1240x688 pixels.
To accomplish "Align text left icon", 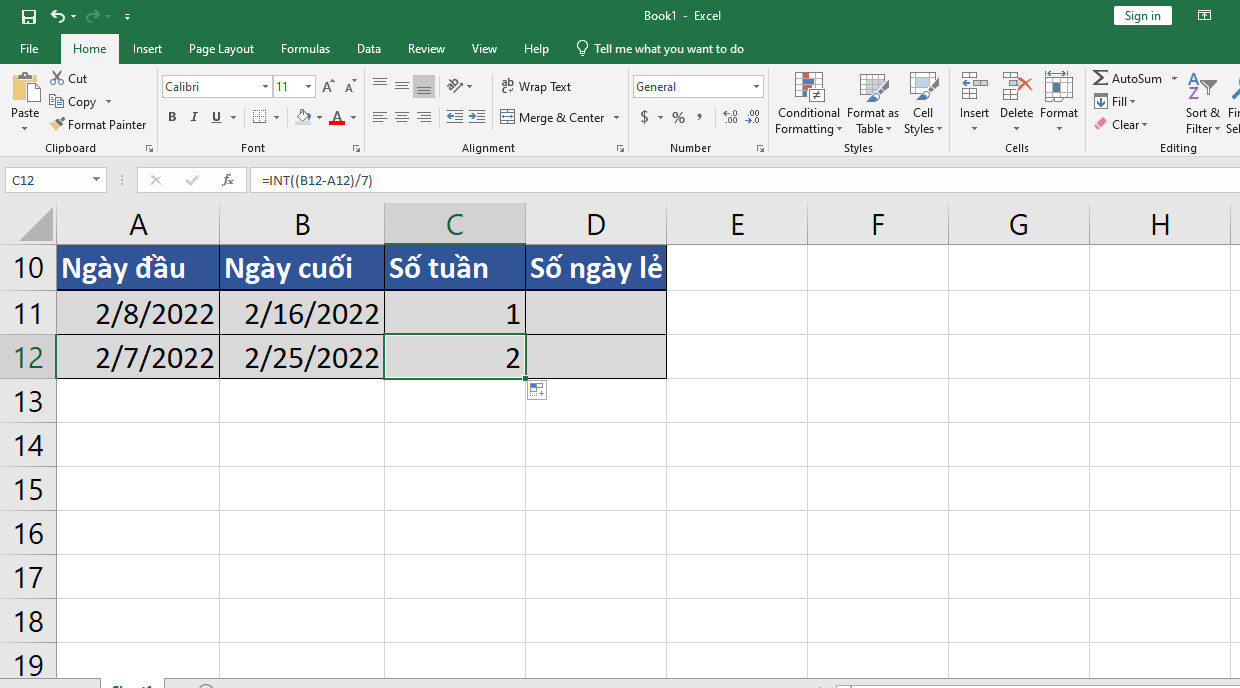I will pos(379,117).
